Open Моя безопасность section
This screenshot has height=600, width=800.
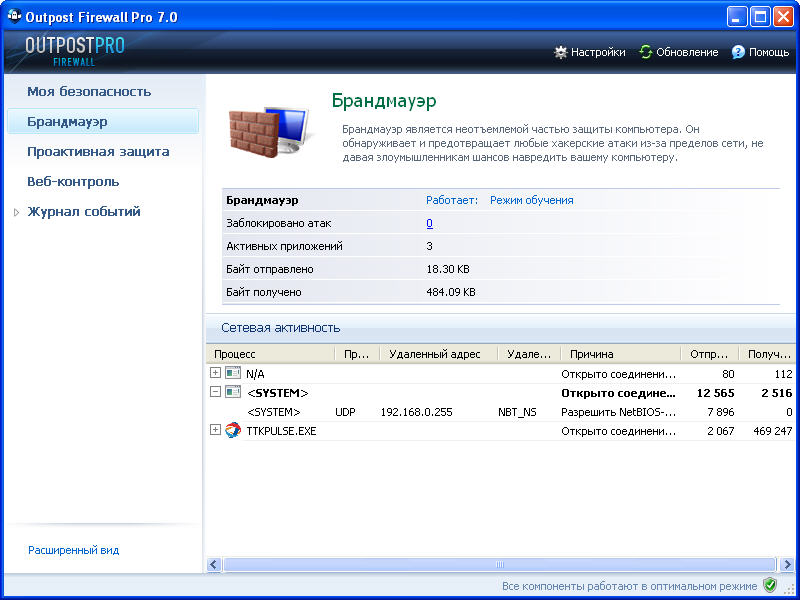(x=89, y=92)
